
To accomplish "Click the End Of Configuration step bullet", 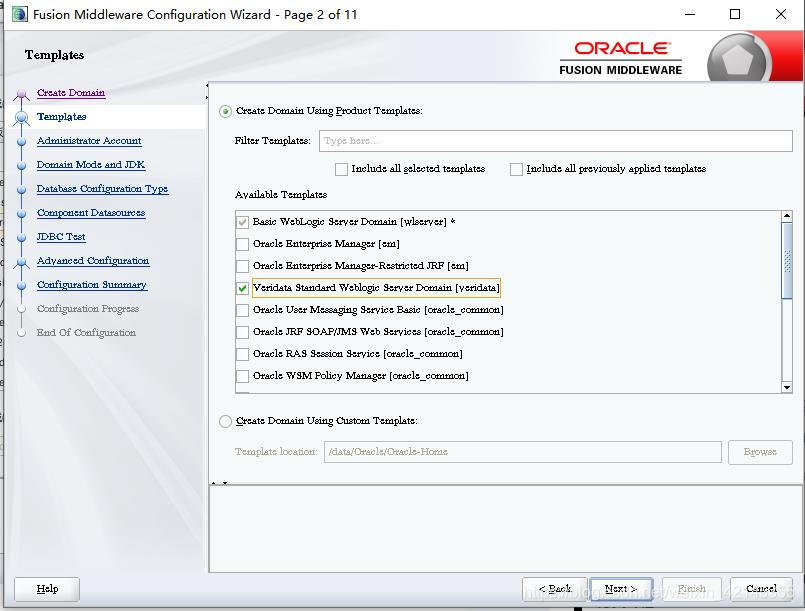I will tap(22, 333).
